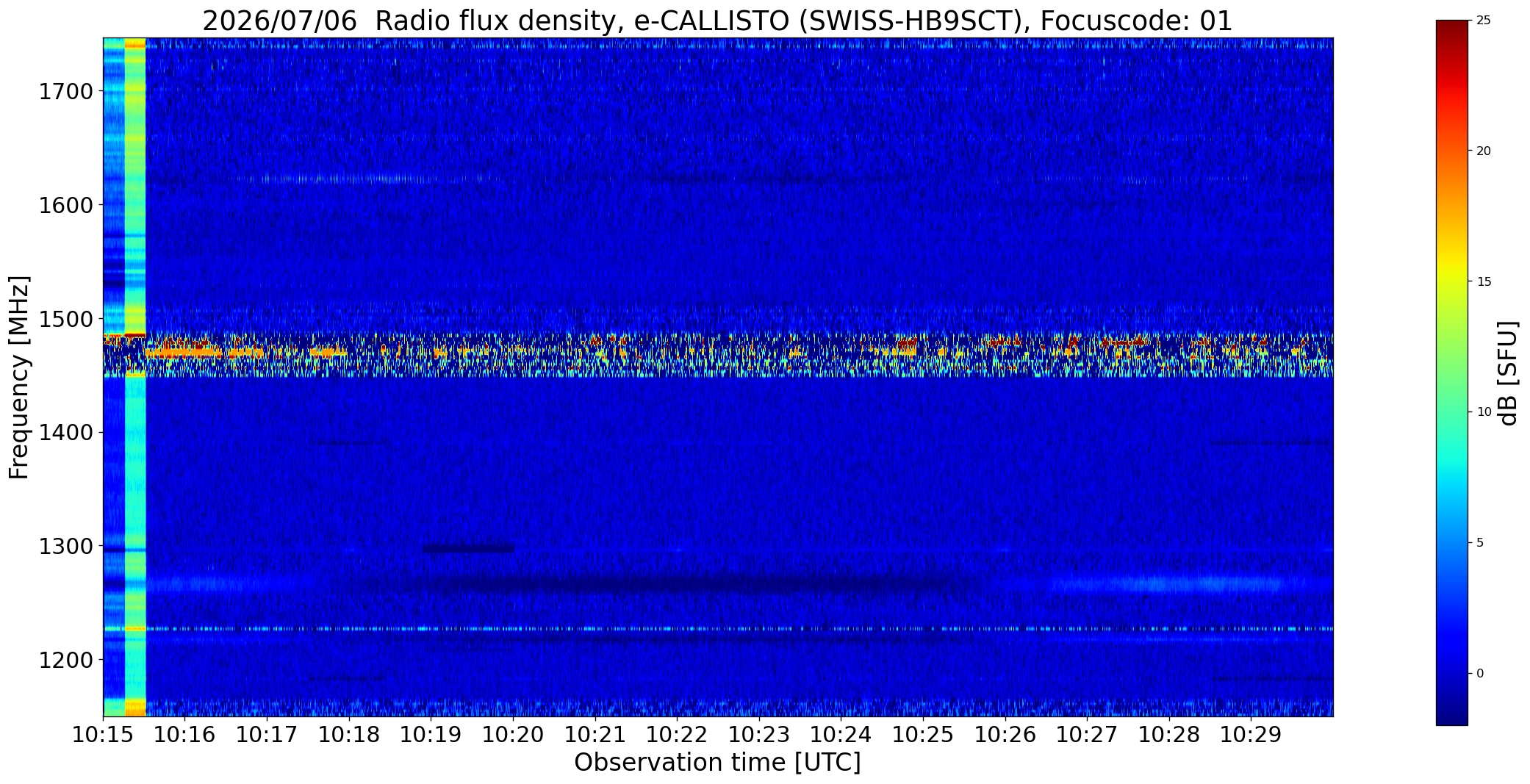
Task: Click the 1200 frequency axis label
Action: 65,660
